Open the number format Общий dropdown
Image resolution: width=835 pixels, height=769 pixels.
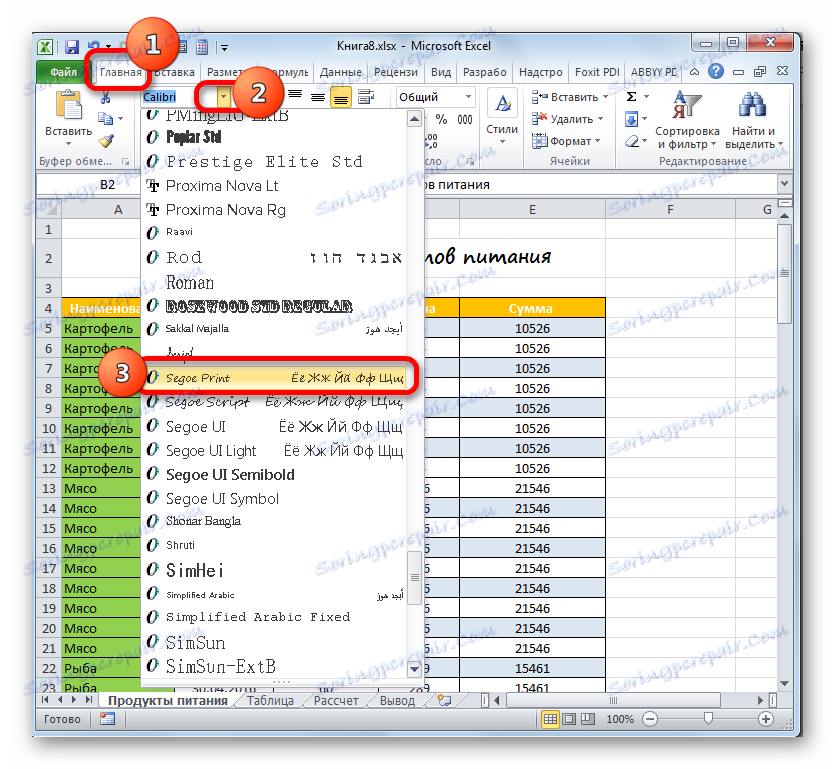click(468, 97)
